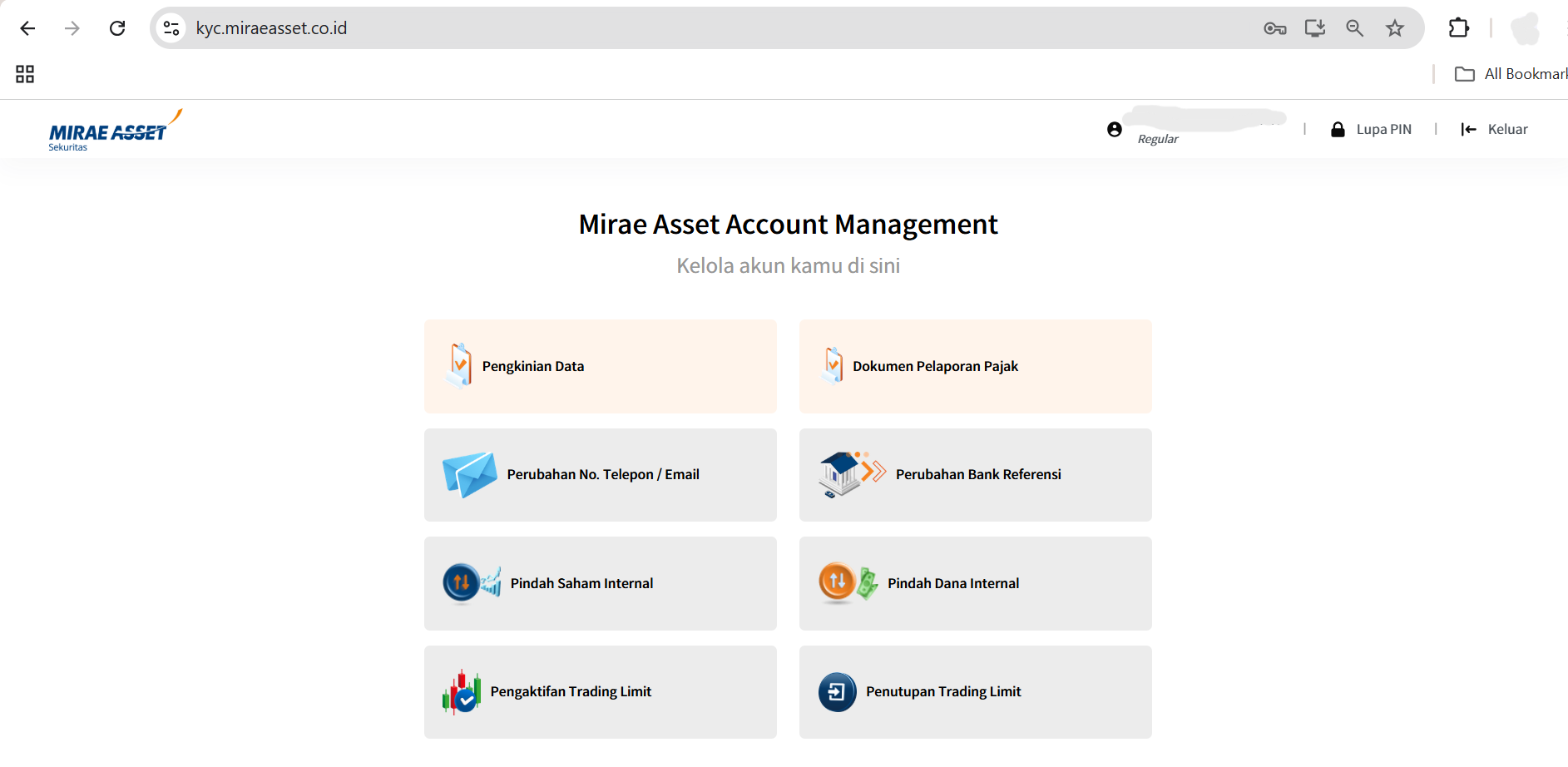Screen dimensions: 1568x767
Task: Click the Lupa PIN link
Action: 1372,130
